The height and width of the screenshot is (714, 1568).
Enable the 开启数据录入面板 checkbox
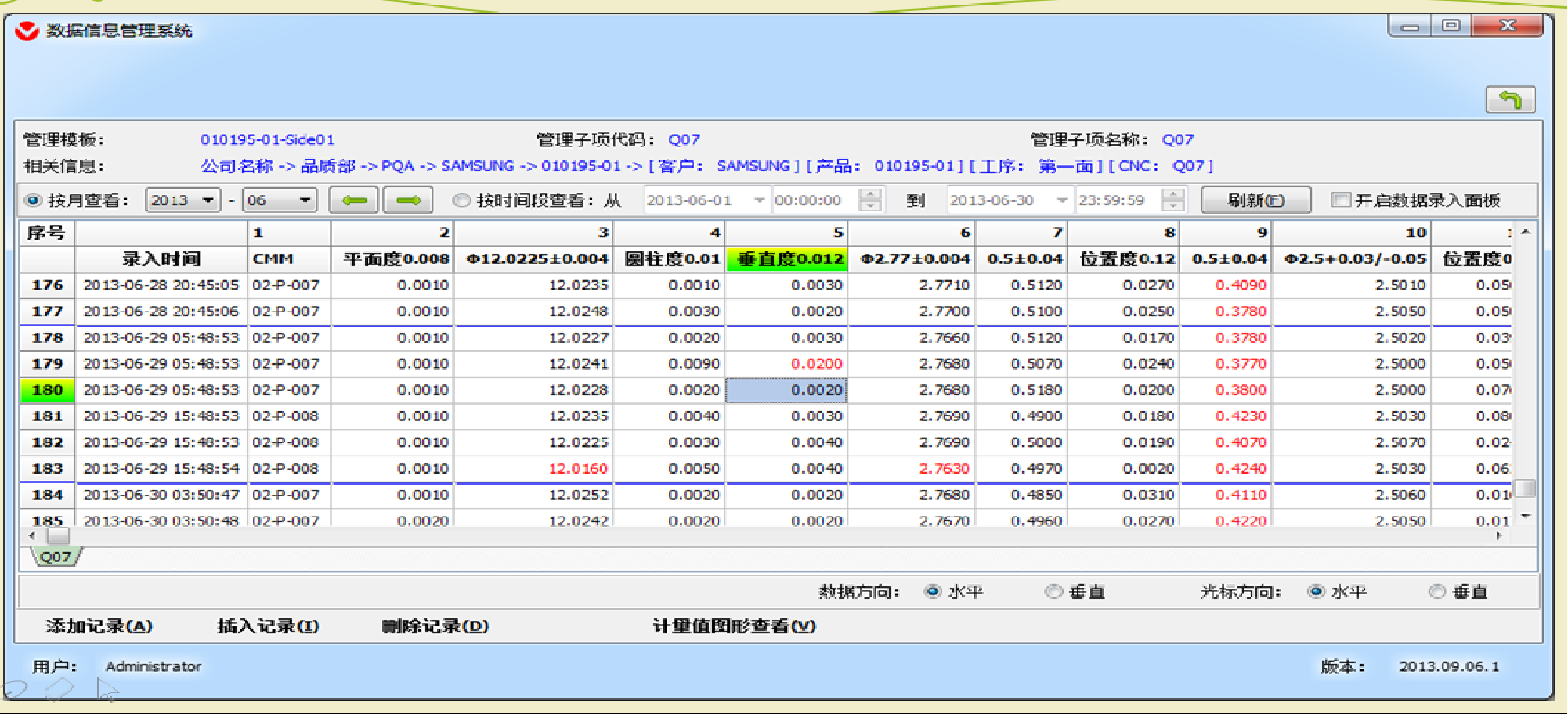coord(1340,200)
